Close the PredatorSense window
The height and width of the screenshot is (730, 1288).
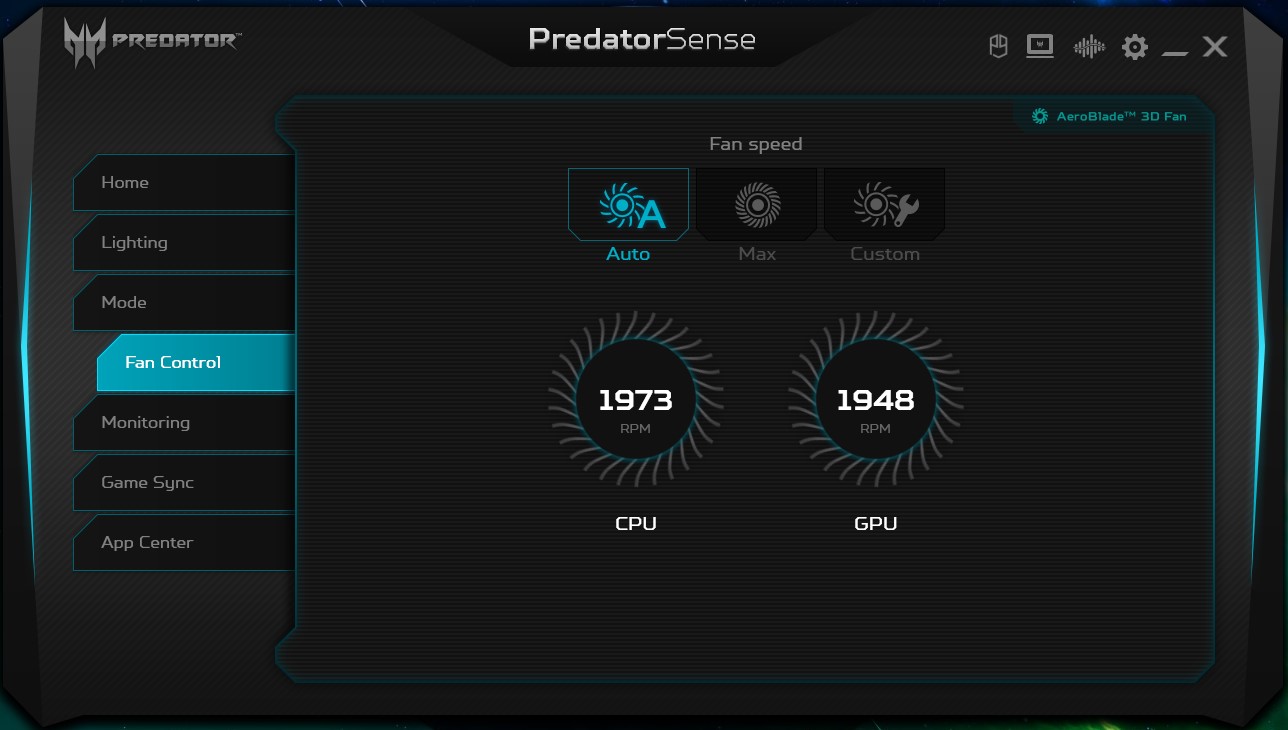(1215, 46)
